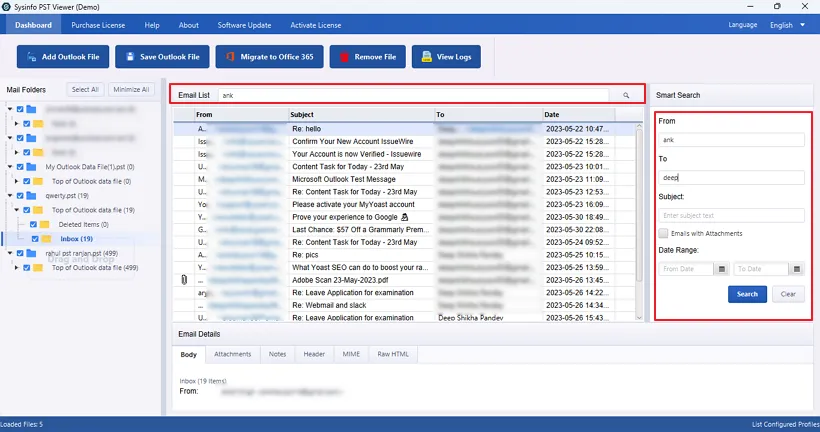The image size is (820, 432).
Task: Click the rahul pst ranjan.pst folder icon
Action: [x=31, y=253]
